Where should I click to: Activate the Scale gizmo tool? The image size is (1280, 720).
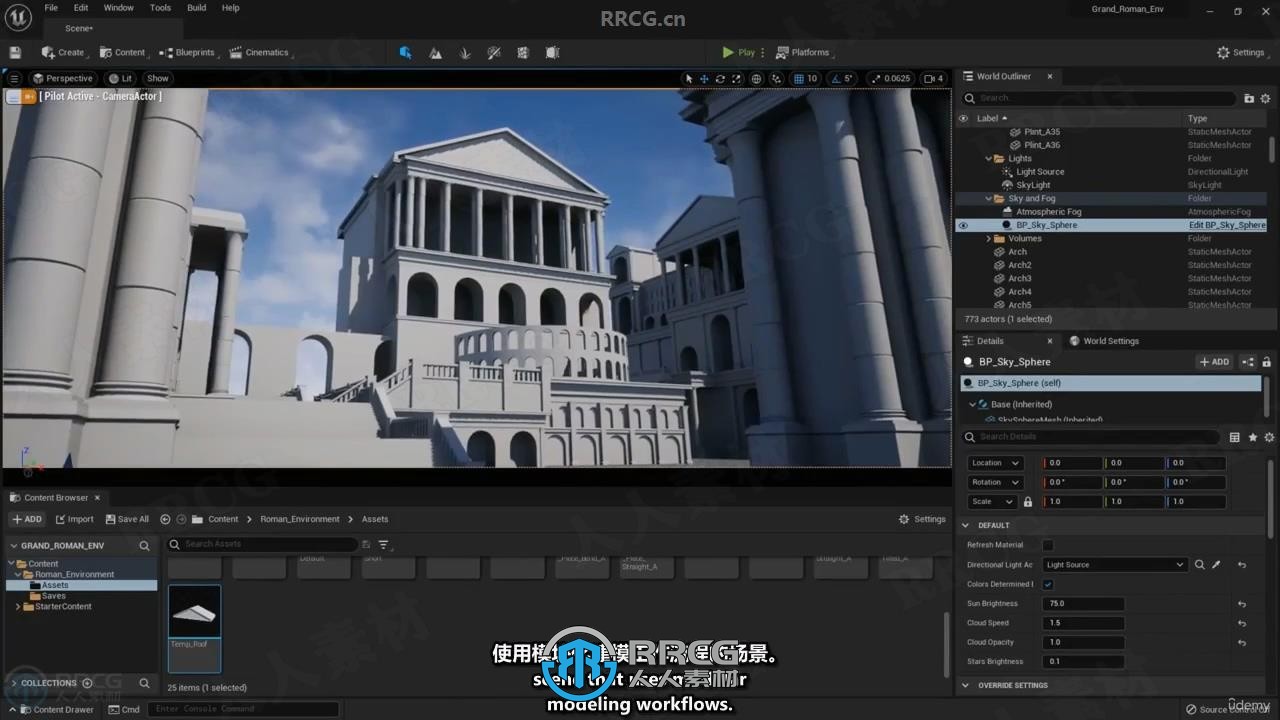click(737, 78)
